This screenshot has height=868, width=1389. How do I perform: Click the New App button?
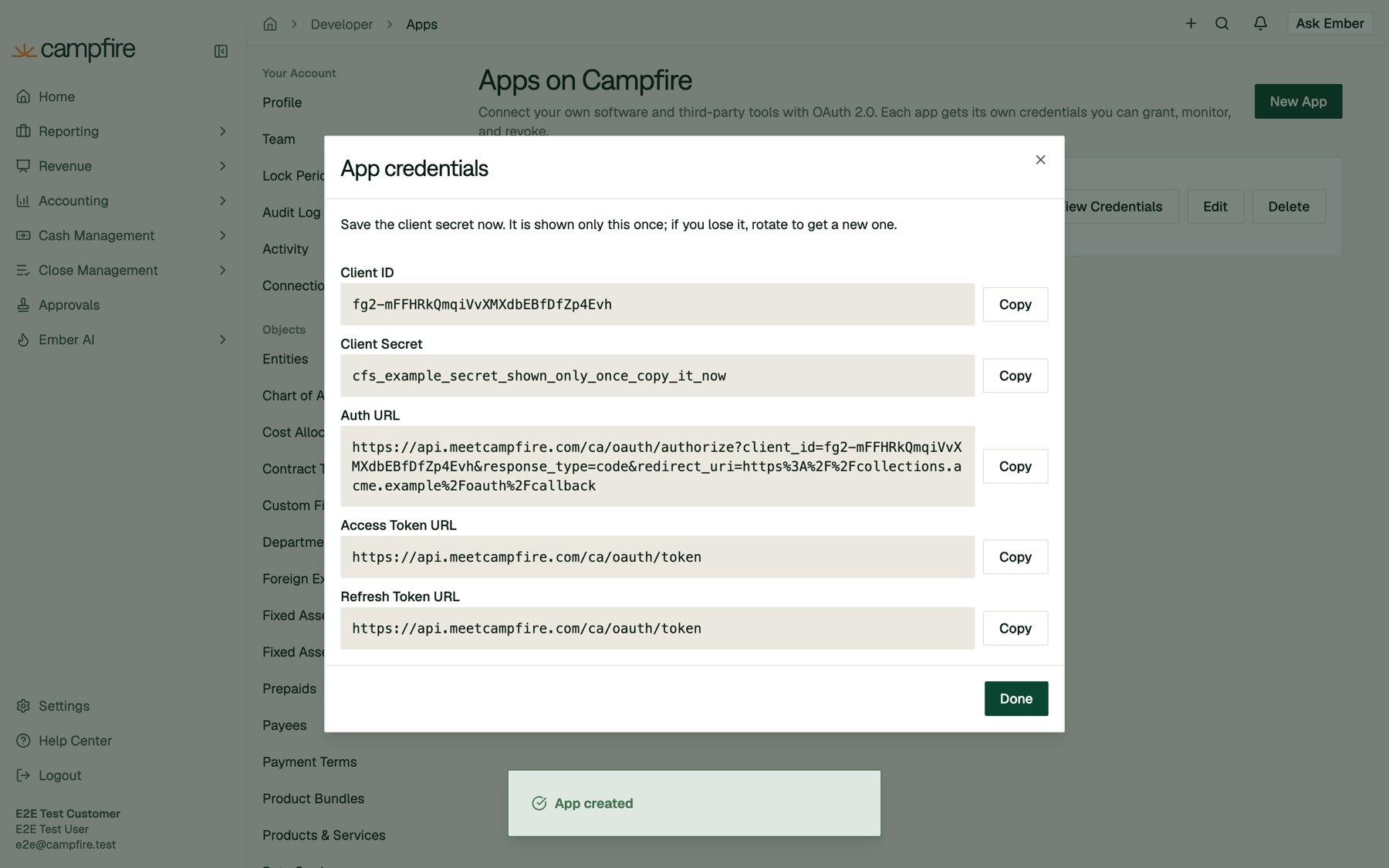click(x=1298, y=101)
